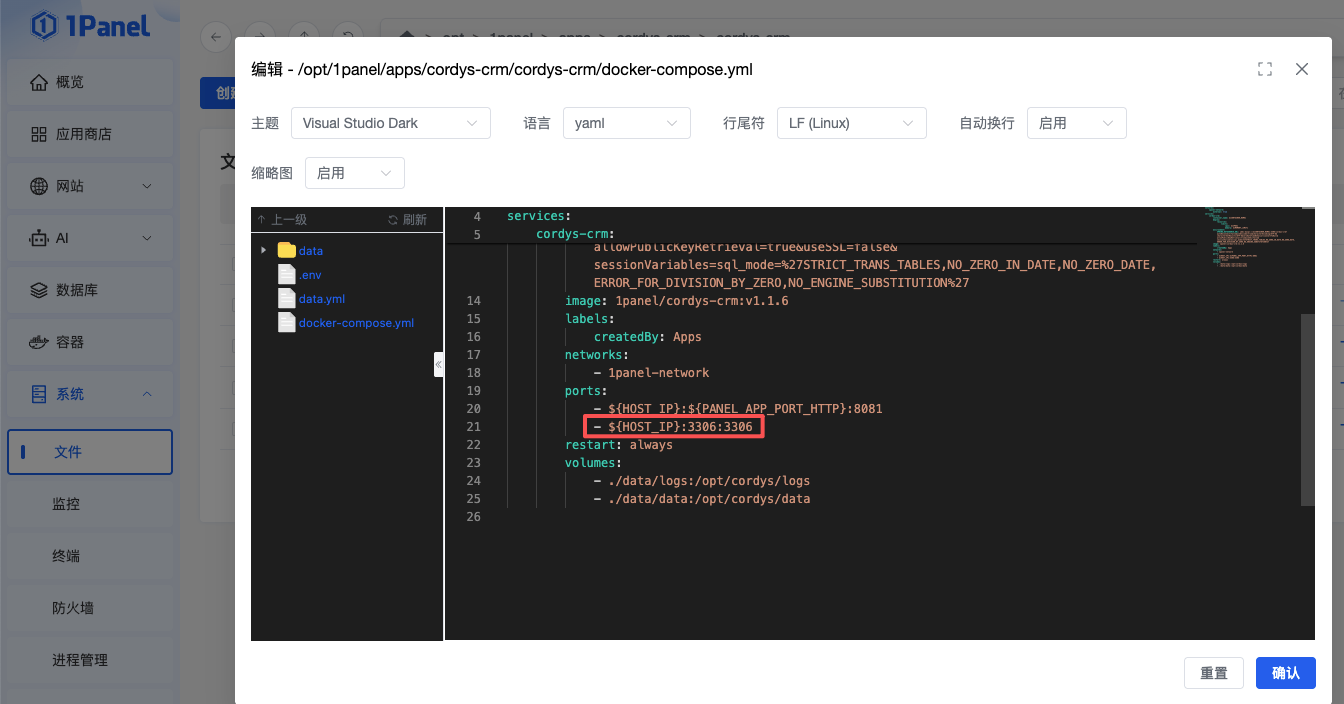The height and width of the screenshot is (704, 1344).
Task: Click the data.yml file icon
Action: pyautogui.click(x=286, y=298)
